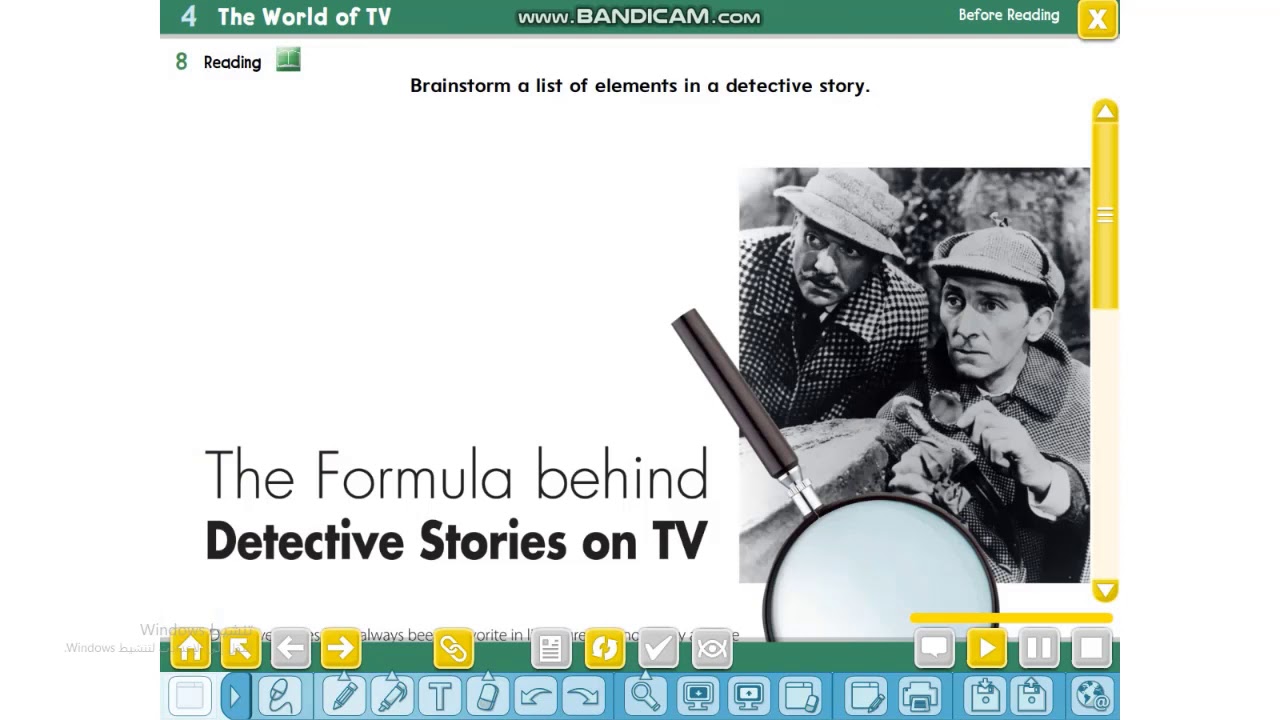
Task: Select the Text tool
Action: click(440, 695)
